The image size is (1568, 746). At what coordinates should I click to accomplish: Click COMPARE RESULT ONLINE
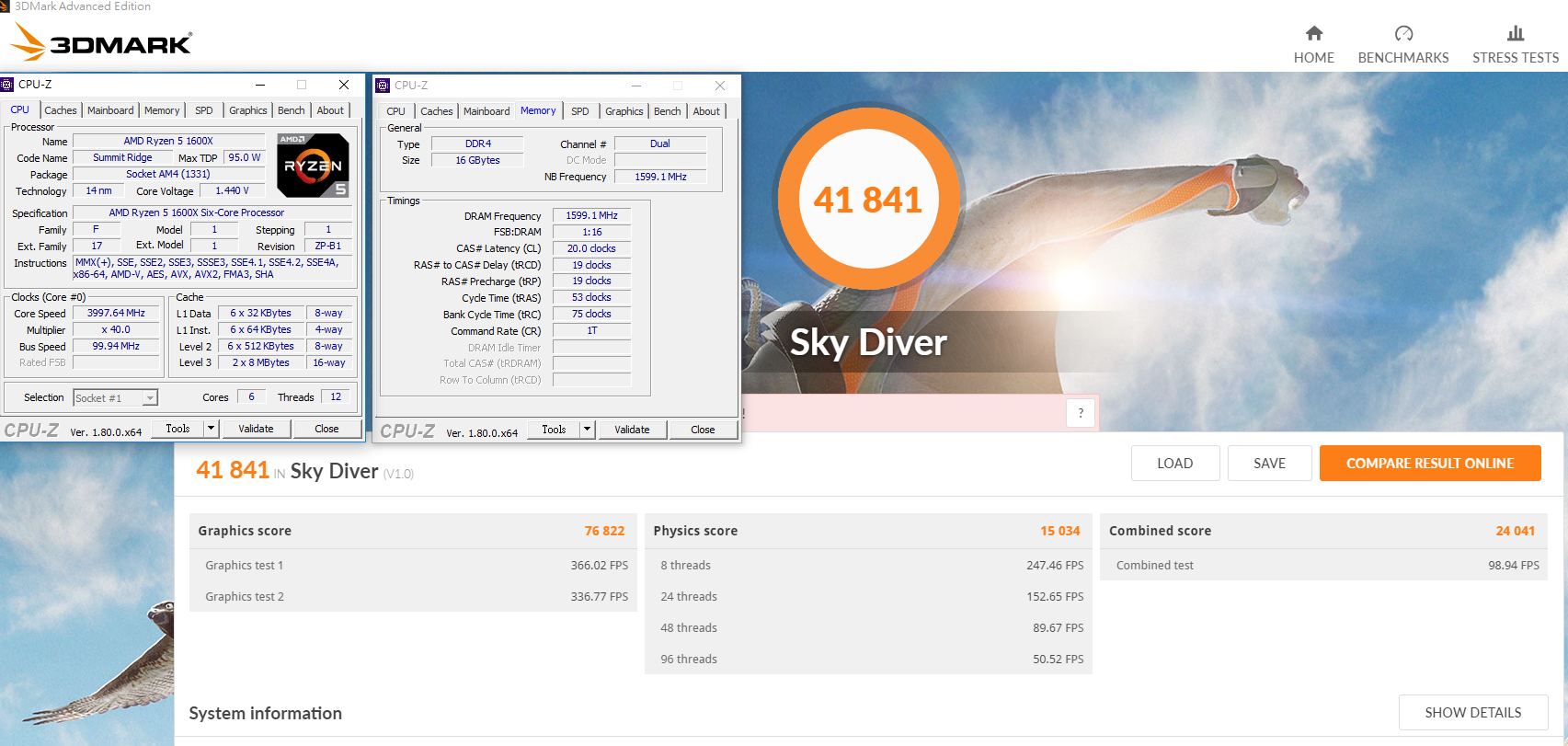pos(1430,464)
